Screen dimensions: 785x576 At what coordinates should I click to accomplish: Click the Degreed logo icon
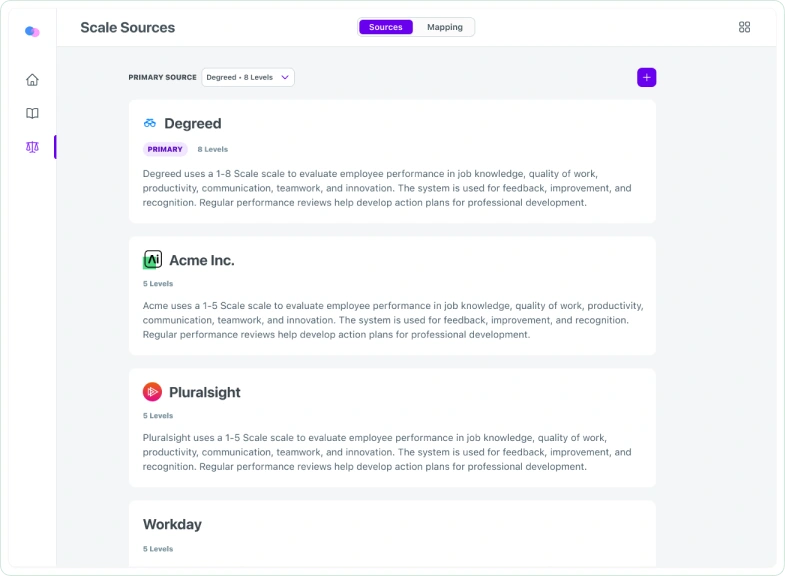pos(150,123)
